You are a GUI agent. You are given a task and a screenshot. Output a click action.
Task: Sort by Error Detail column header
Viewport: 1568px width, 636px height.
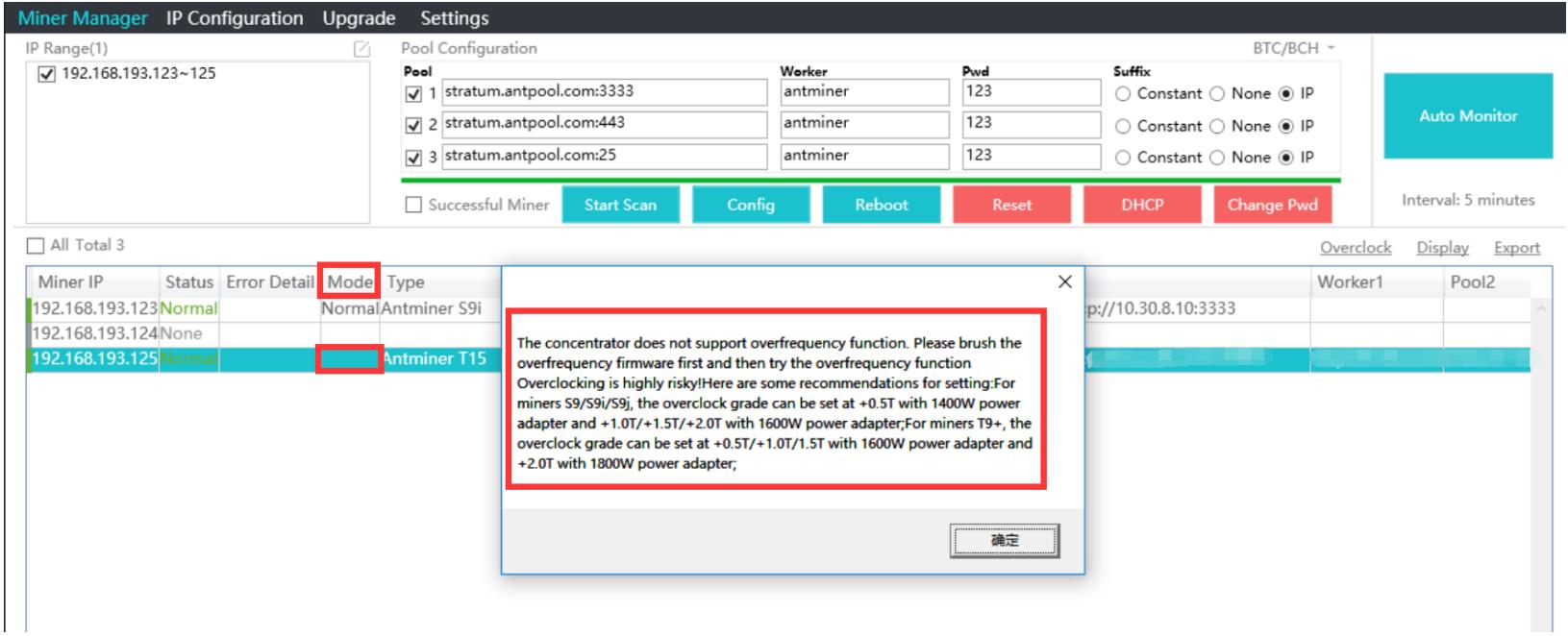point(270,282)
